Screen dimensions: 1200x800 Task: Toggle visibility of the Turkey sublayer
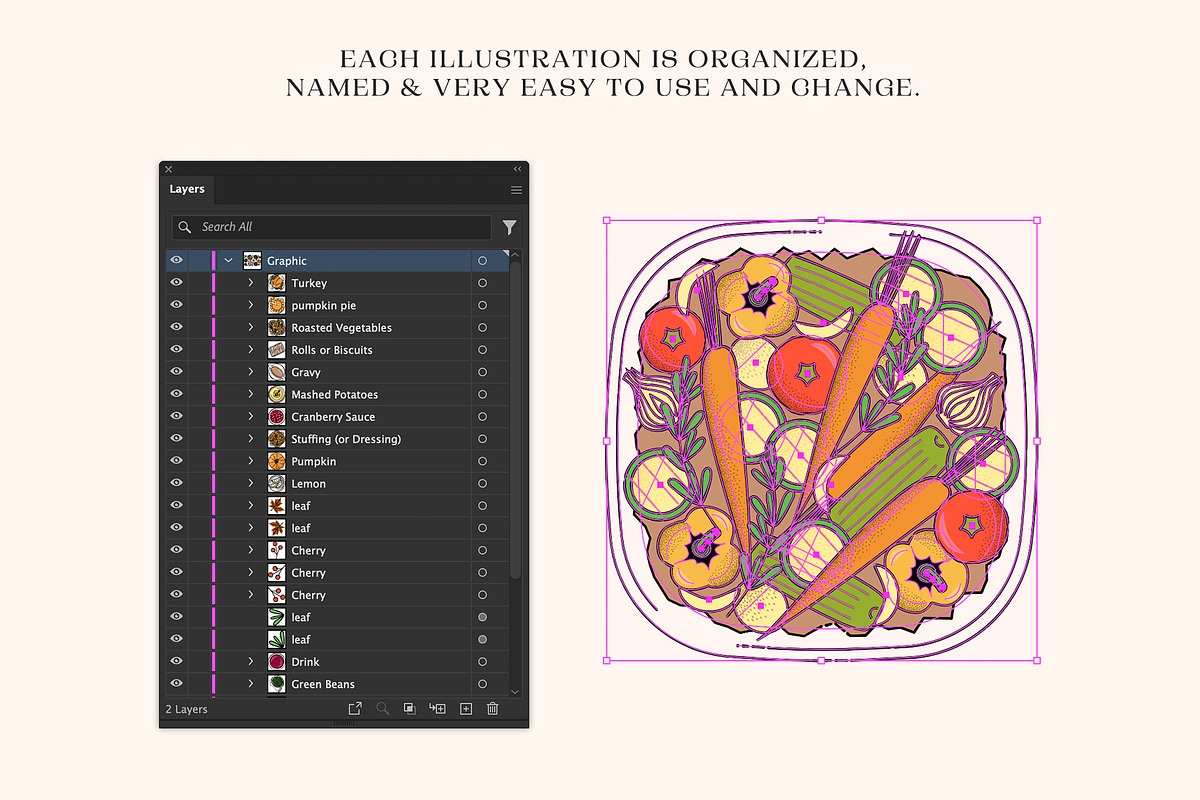[177, 283]
